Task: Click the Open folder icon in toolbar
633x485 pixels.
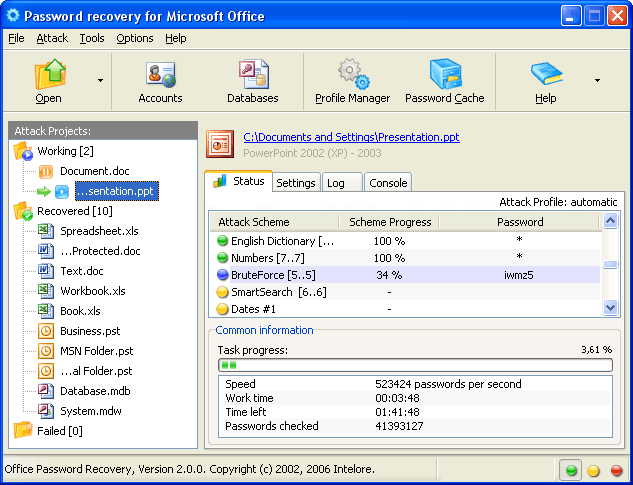Action: 50,74
